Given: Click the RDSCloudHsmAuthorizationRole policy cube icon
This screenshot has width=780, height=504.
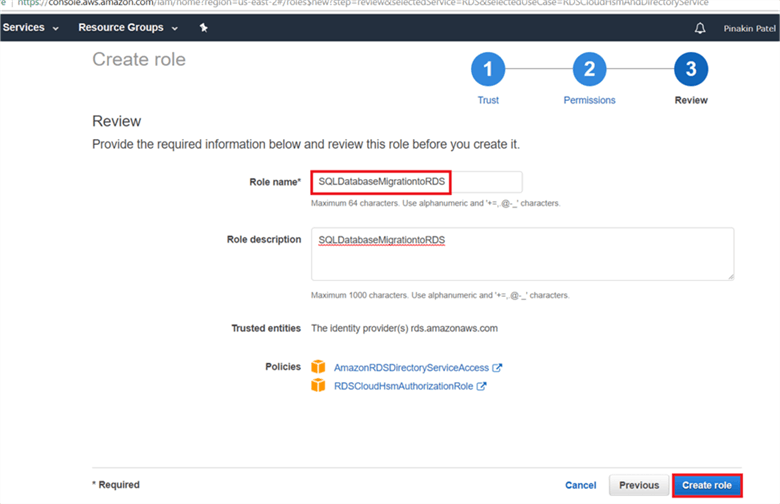Looking at the screenshot, I should pyautogui.click(x=318, y=385).
